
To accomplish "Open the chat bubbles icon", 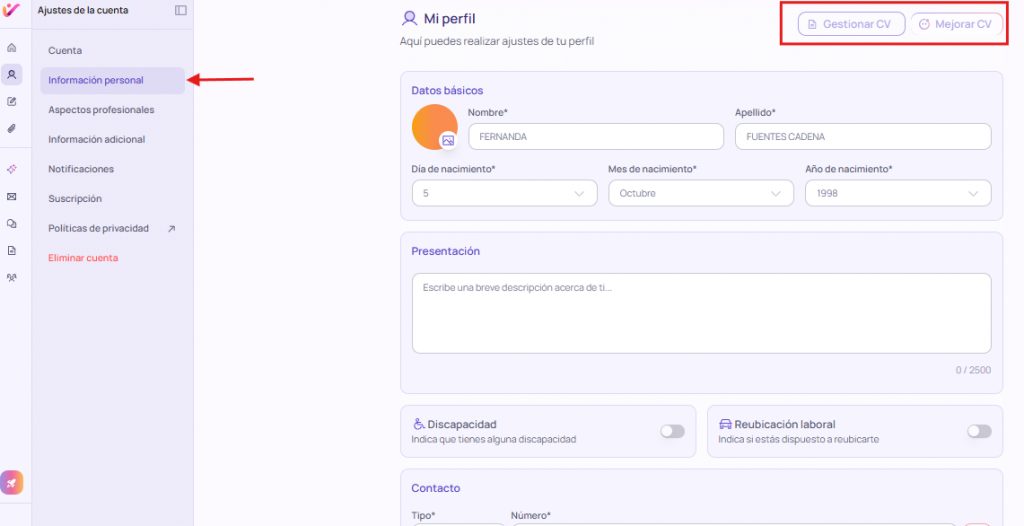I will (12, 224).
